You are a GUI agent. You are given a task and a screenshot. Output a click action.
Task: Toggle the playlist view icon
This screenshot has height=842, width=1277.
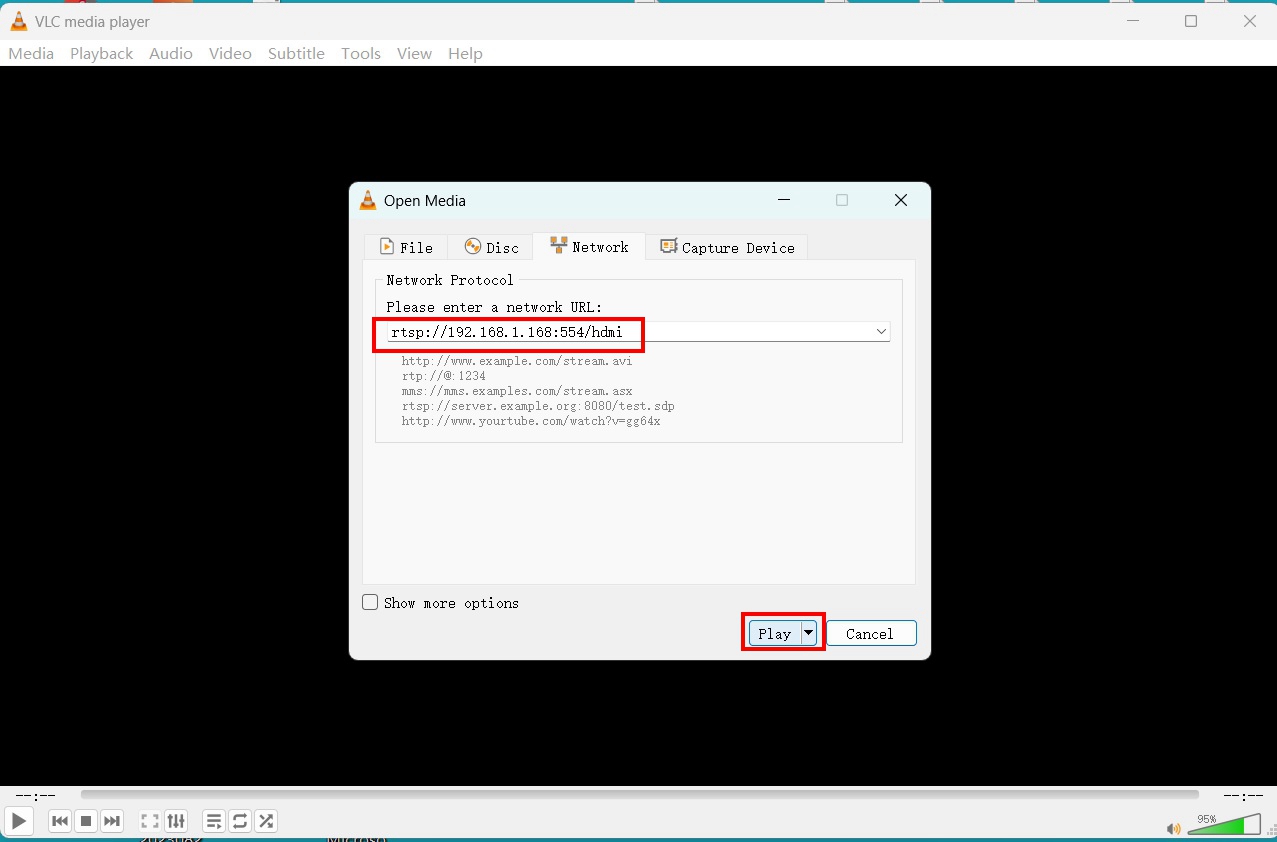tap(214, 821)
